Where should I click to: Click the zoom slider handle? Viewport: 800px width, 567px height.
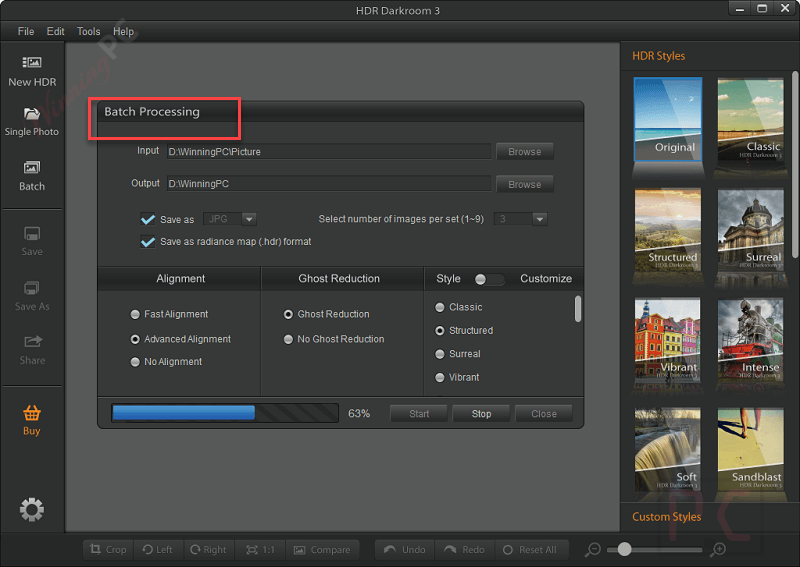pos(624,550)
